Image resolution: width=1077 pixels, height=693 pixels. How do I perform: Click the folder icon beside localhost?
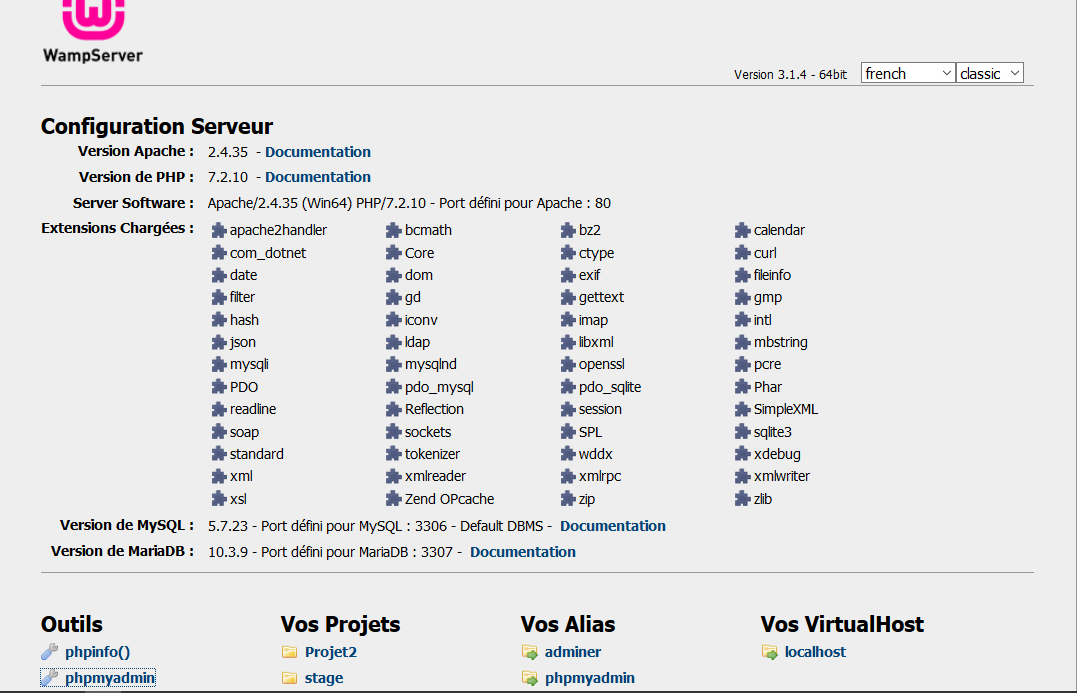(x=769, y=652)
